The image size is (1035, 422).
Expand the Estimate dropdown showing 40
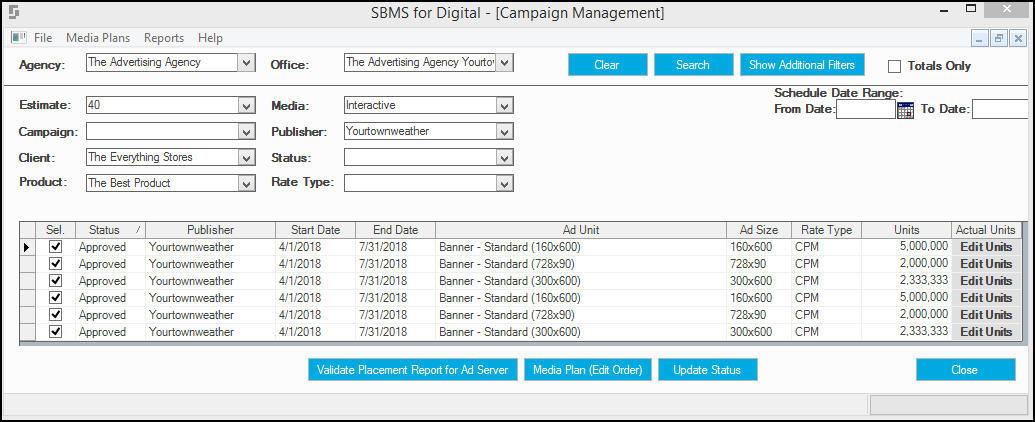[x=246, y=106]
